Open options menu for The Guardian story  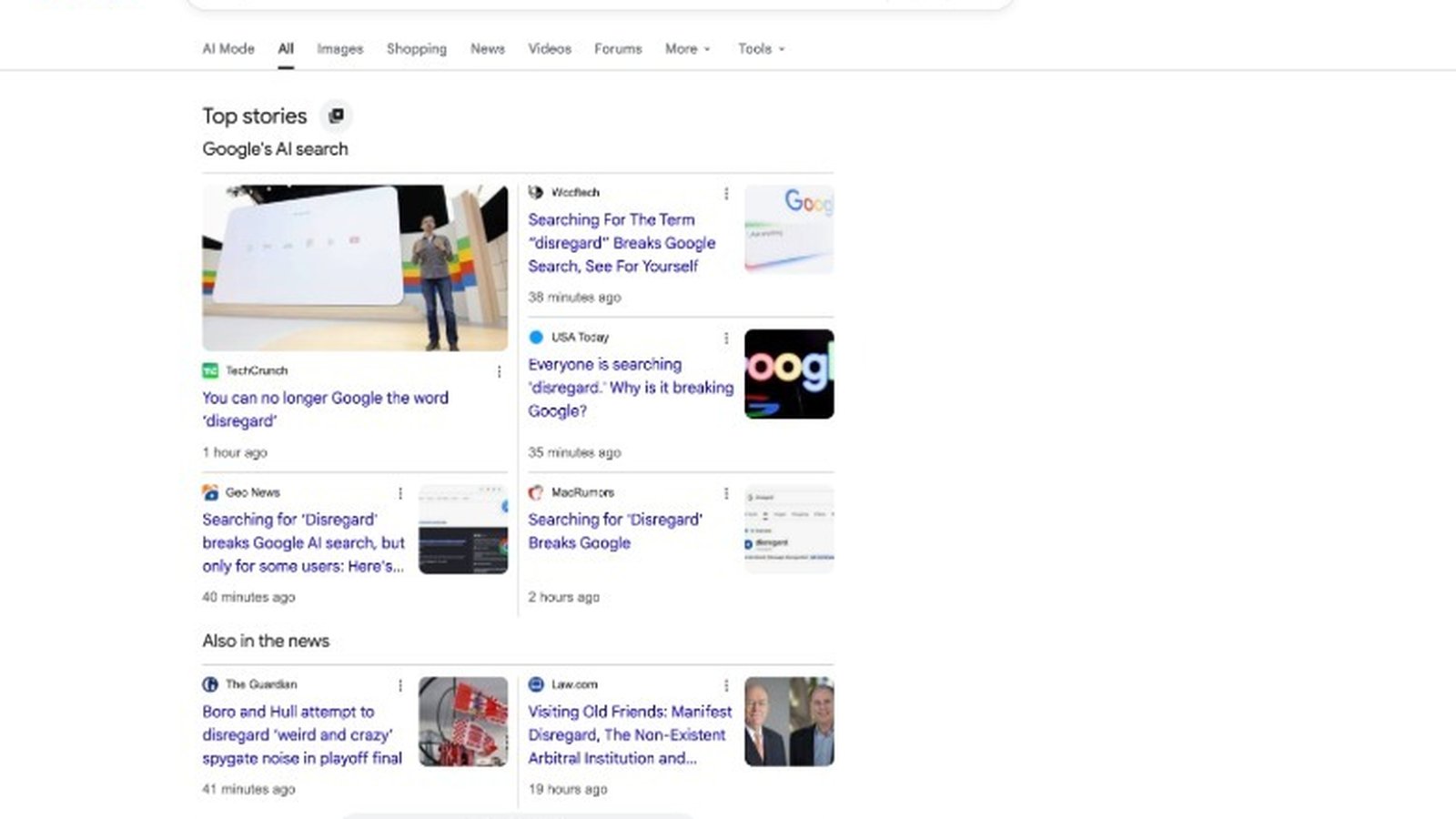click(400, 685)
